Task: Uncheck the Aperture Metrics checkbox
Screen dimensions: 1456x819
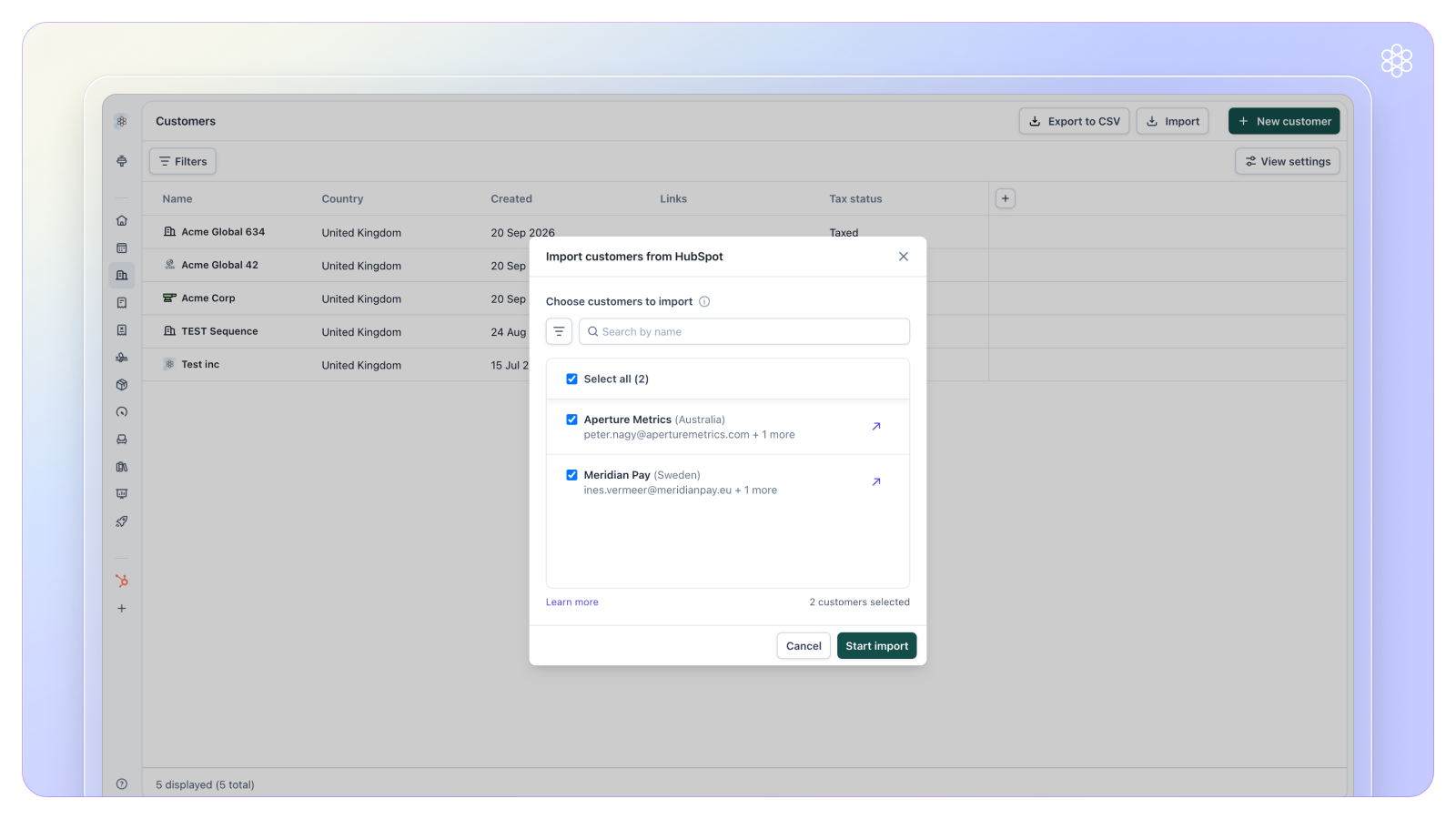Action: coord(571,420)
